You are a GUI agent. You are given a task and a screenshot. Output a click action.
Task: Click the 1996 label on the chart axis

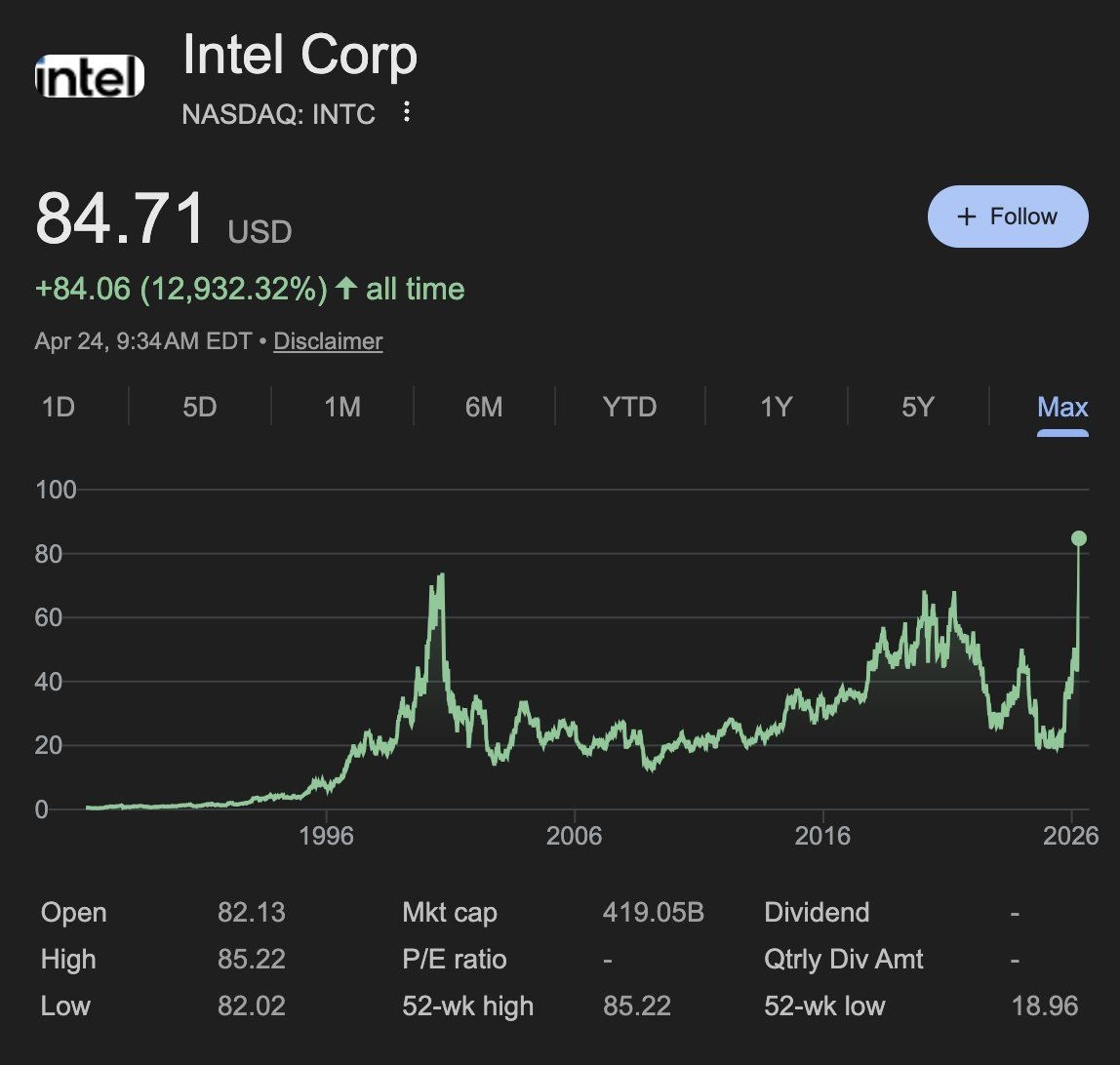point(327,836)
